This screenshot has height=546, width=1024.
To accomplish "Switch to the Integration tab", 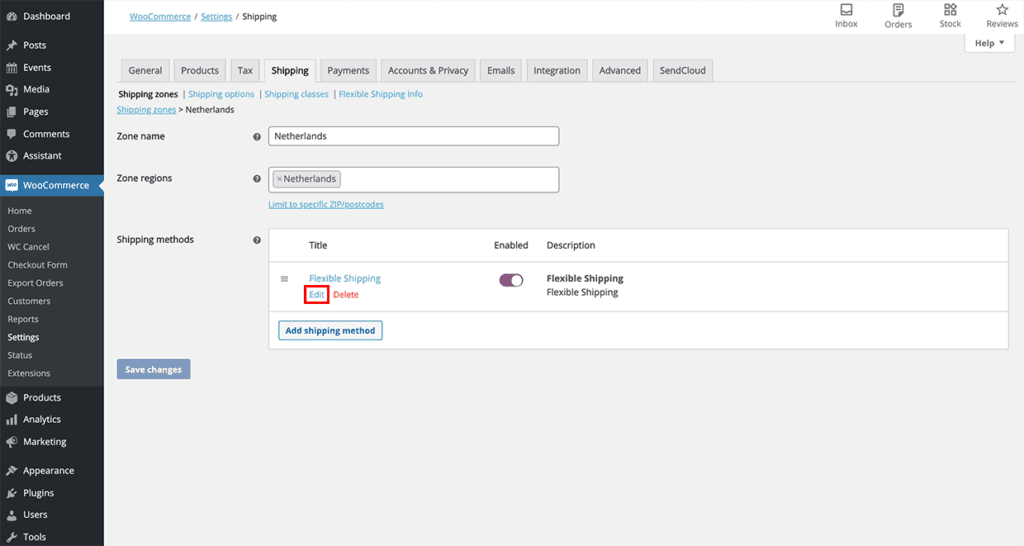I will click(556, 71).
